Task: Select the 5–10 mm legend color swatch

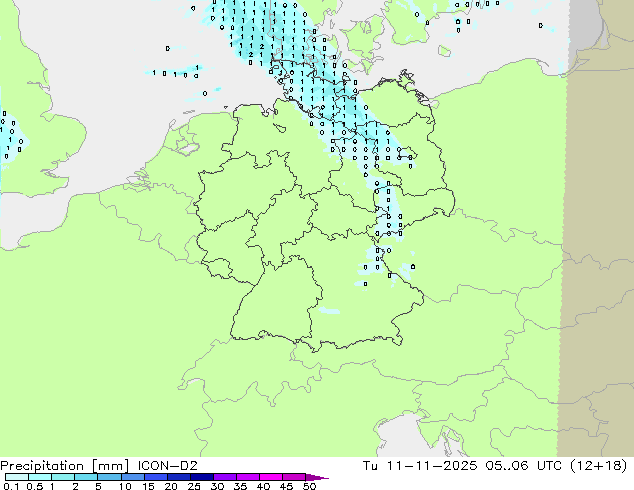Action: (109, 477)
